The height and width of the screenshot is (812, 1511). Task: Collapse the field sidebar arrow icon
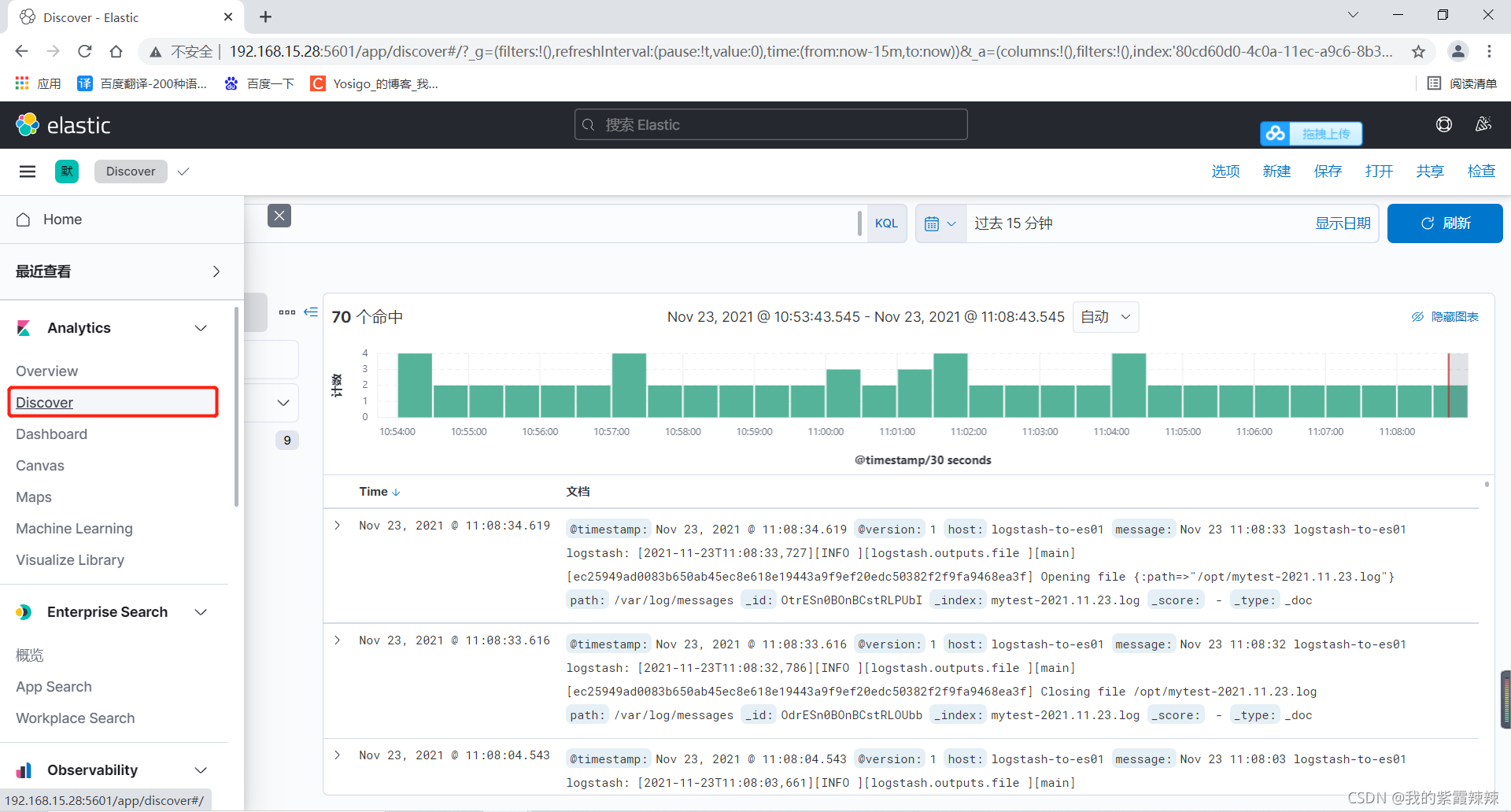click(x=311, y=312)
